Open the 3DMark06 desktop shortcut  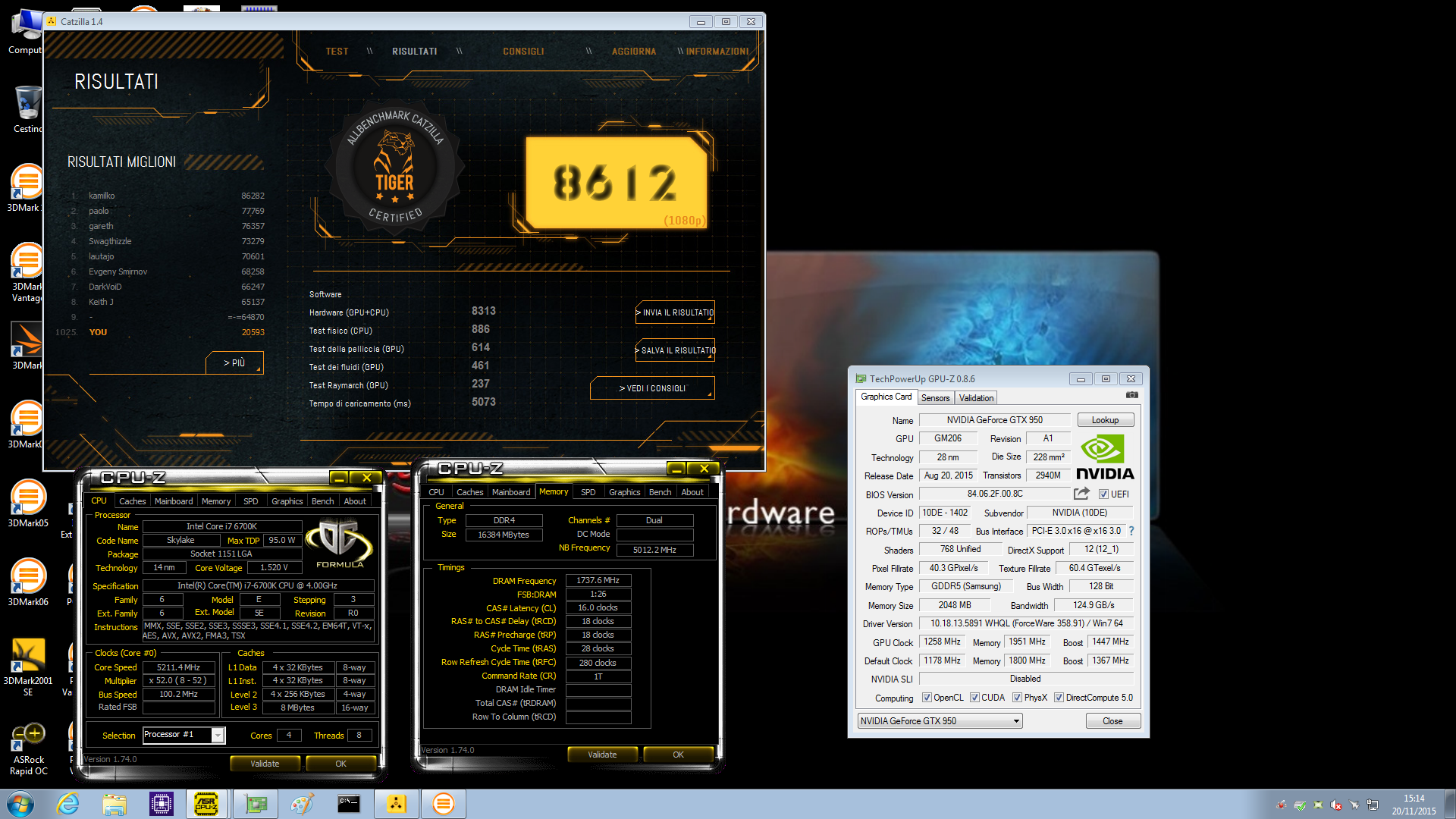coord(28,582)
